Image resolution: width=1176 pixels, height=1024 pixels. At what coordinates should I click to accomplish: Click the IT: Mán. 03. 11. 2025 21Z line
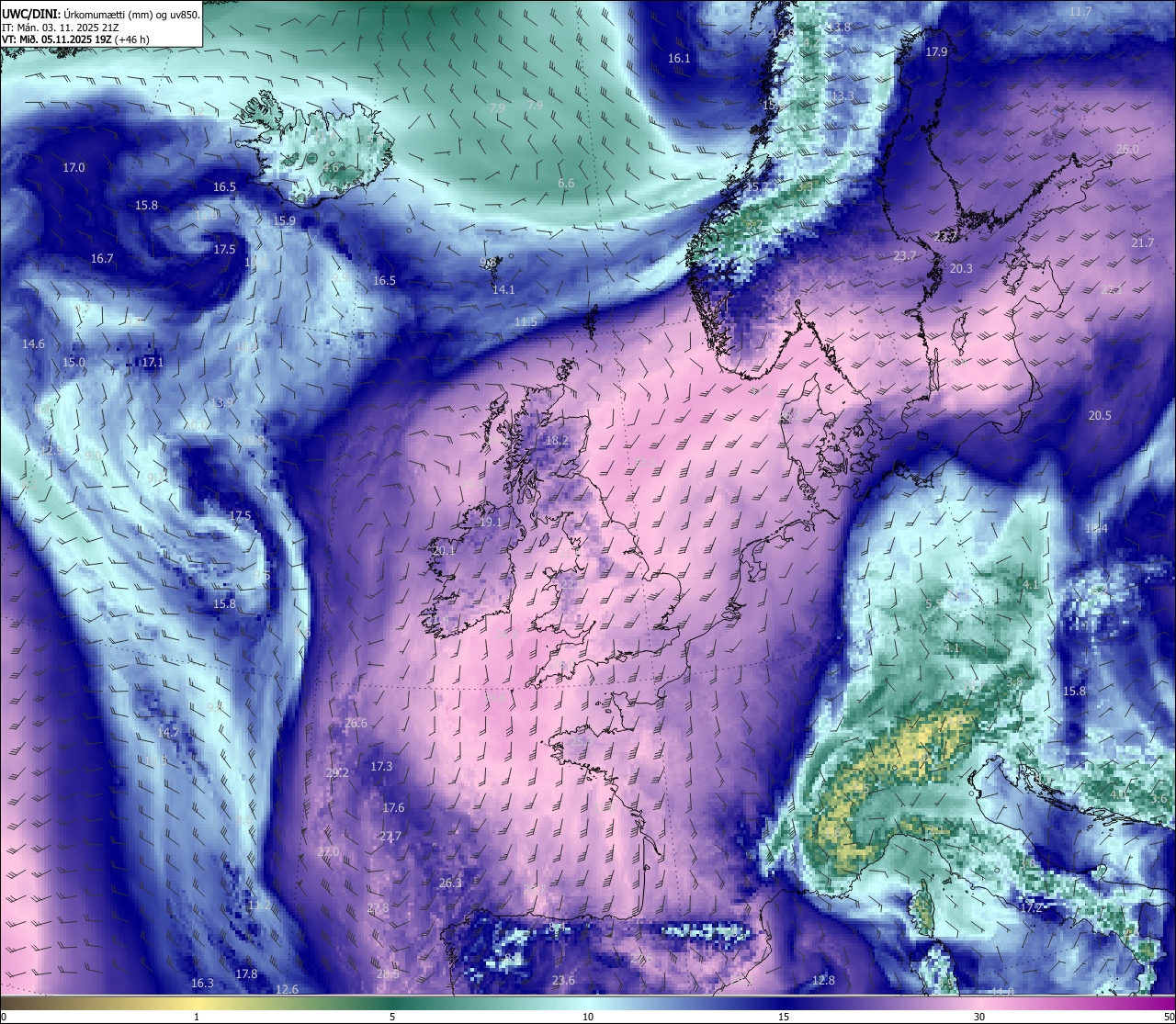60,27
